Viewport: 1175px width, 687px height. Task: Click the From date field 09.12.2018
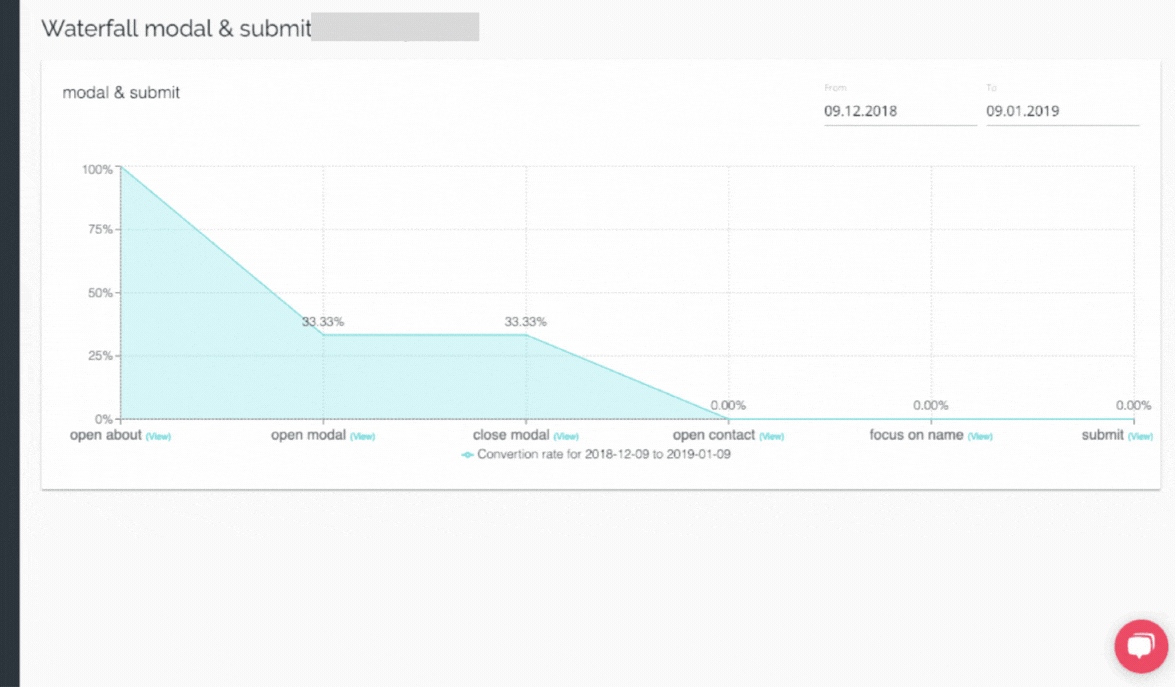pyautogui.click(x=900, y=111)
